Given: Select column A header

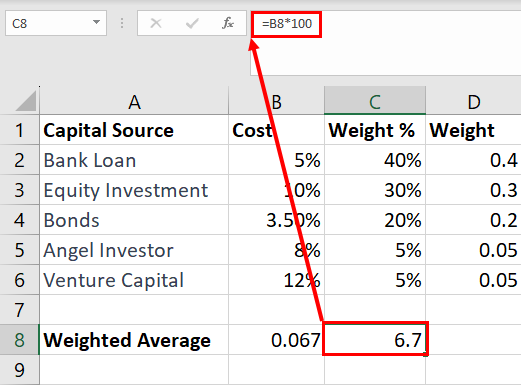Looking at the screenshot, I should click(x=134, y=101).
